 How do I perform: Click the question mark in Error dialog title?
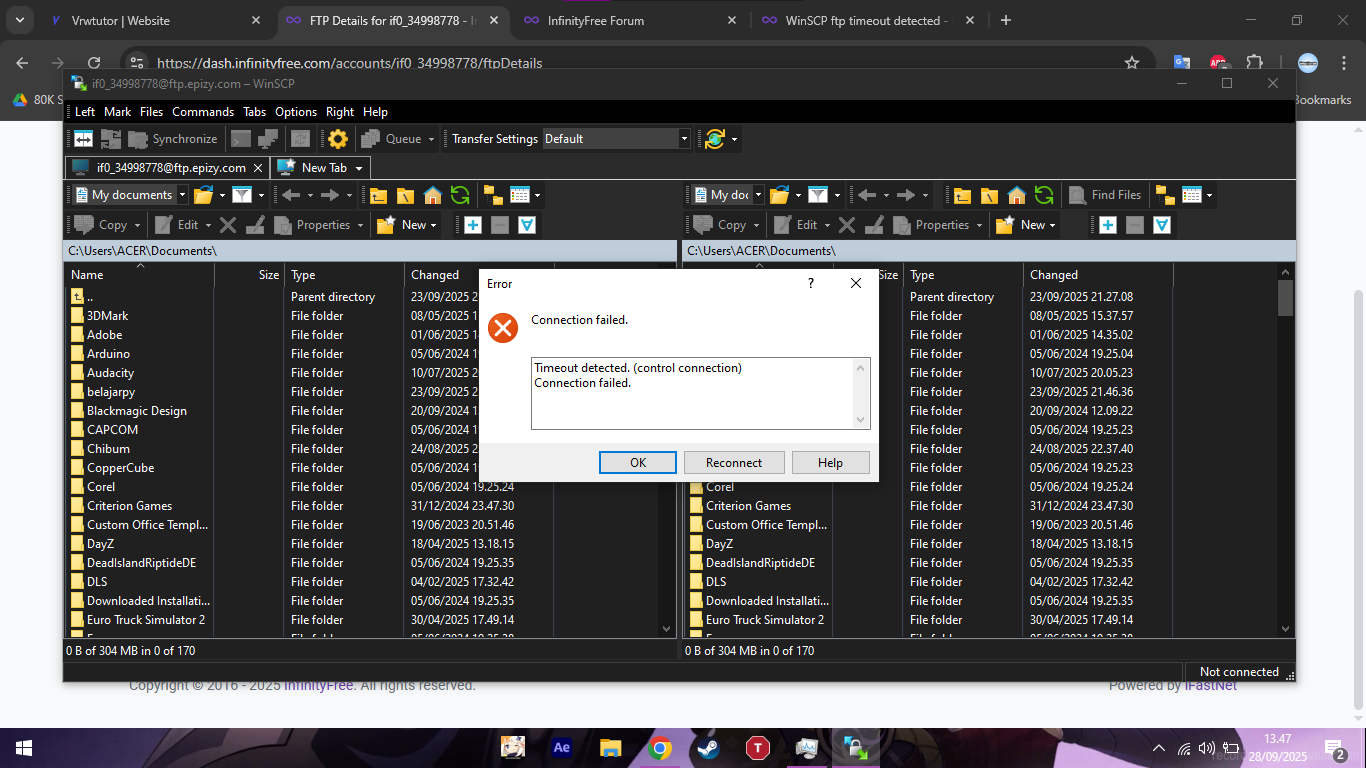(x=811, y=284)
